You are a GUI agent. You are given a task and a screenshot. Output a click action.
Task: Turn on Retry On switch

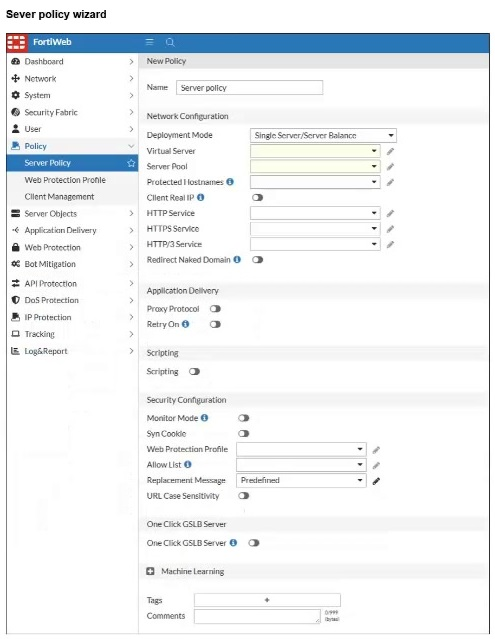[x=216, y=324]
